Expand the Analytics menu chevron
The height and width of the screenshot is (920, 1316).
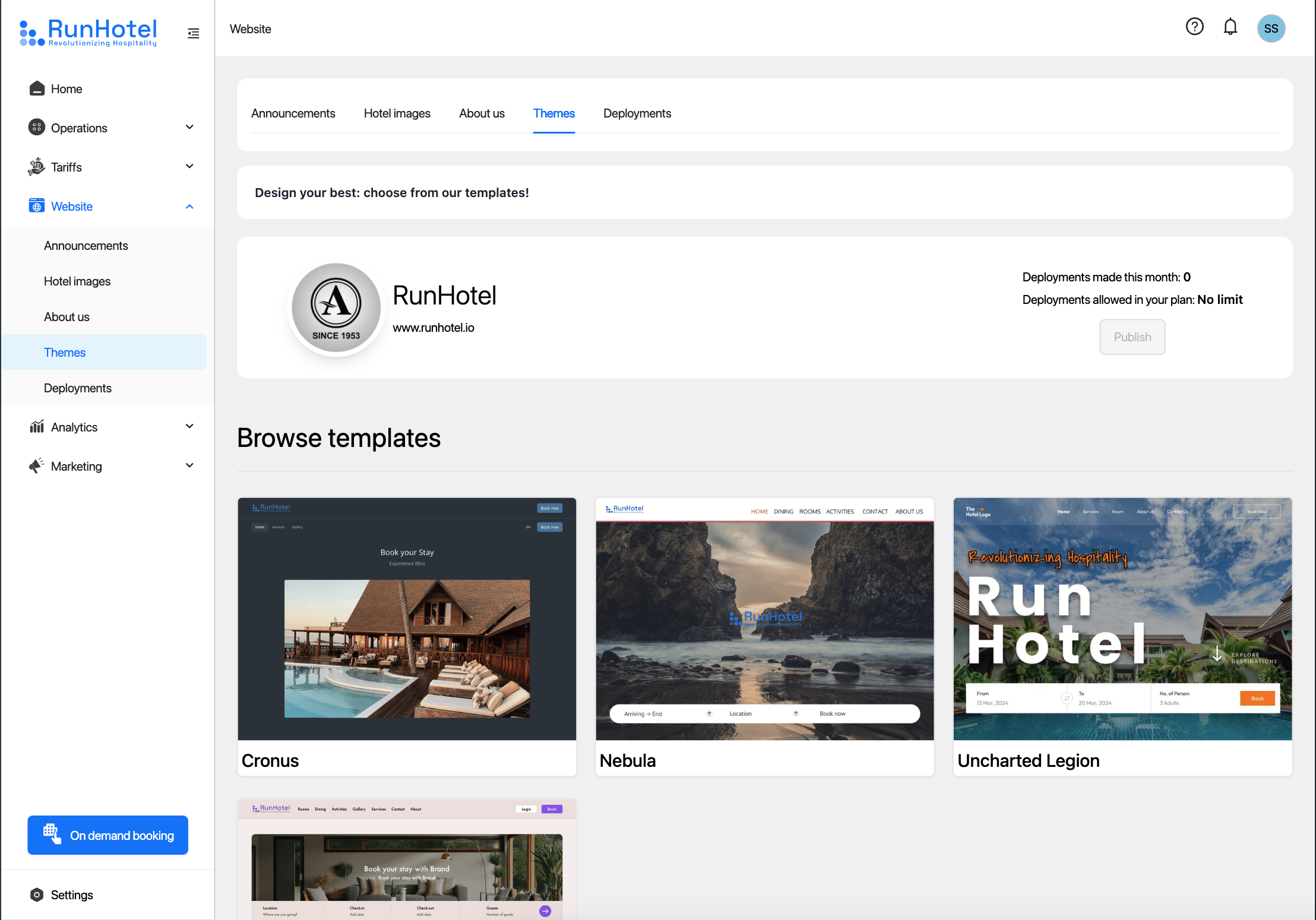click(190, 426)
